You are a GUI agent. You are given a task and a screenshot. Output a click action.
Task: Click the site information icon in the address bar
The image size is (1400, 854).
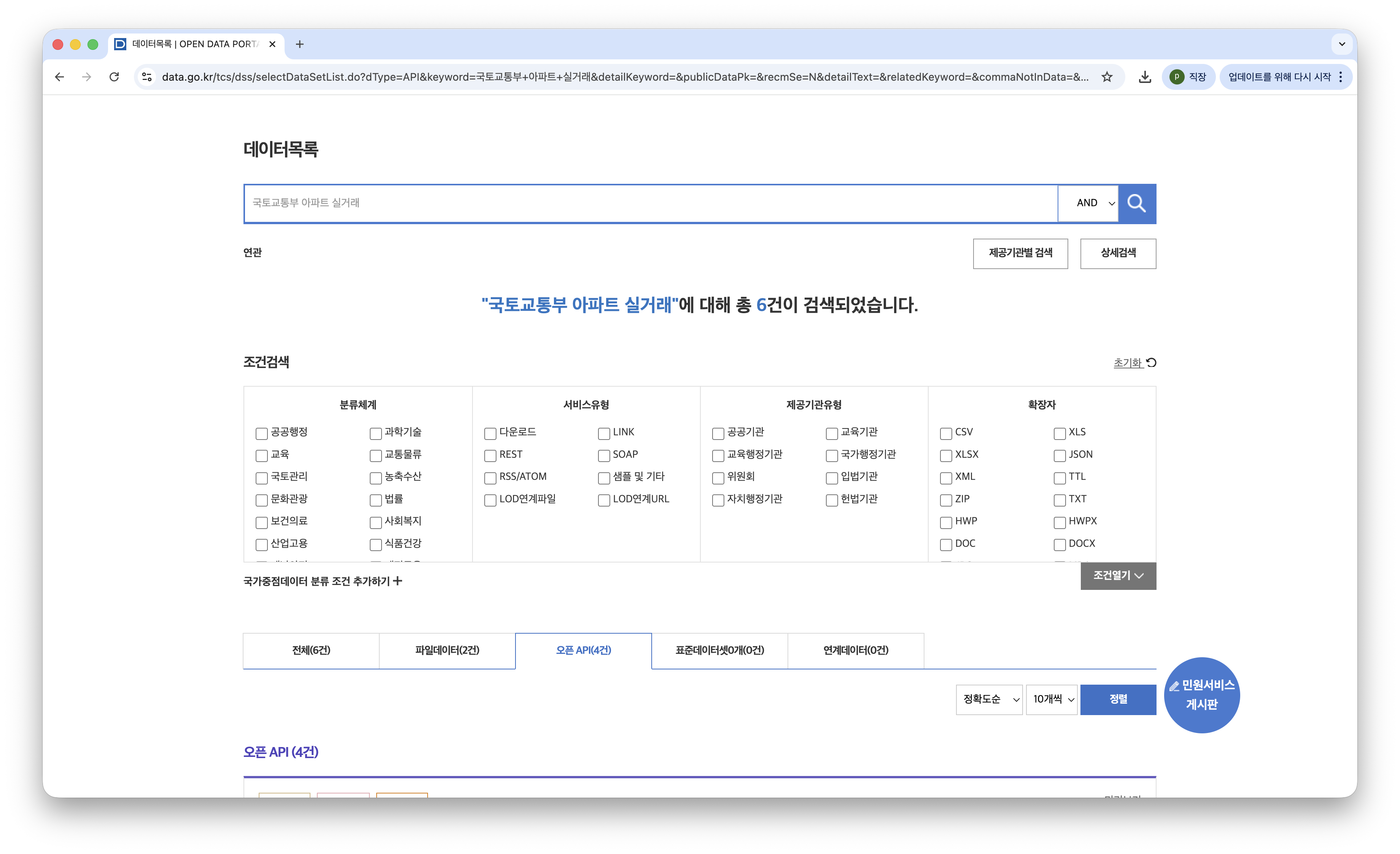point(147,77)
